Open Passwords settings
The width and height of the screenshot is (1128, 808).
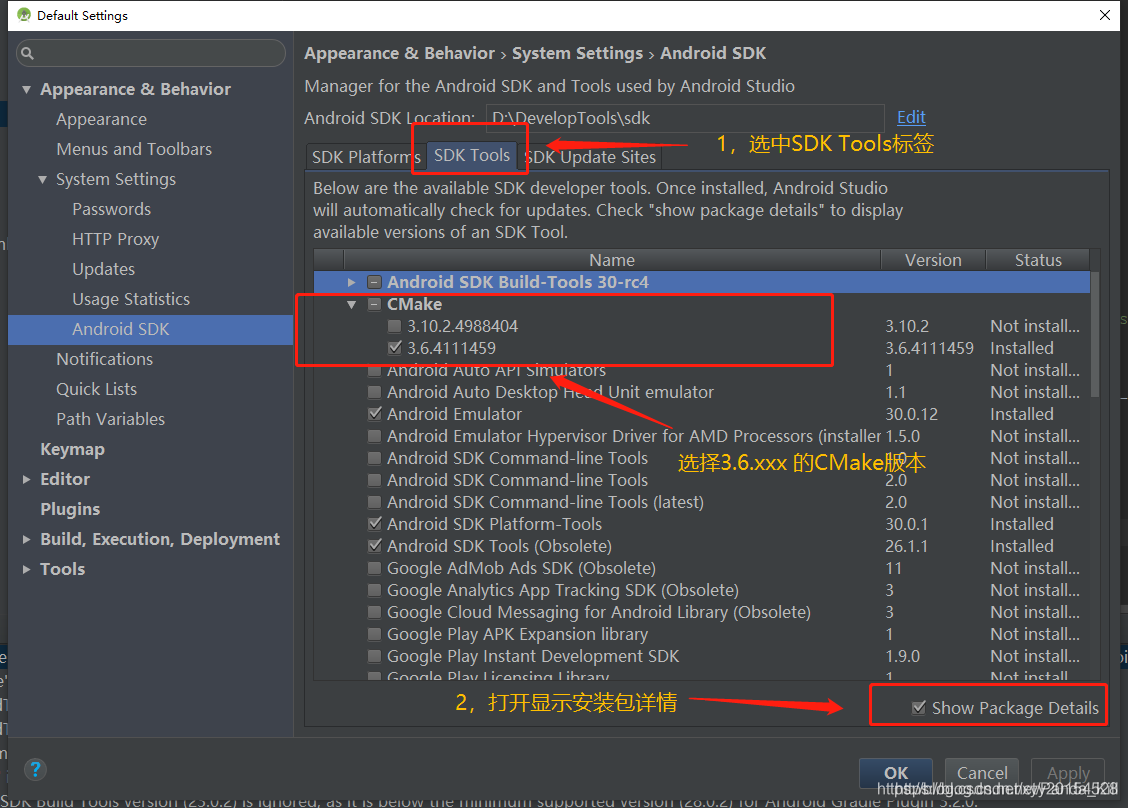(x=112, y=209)
